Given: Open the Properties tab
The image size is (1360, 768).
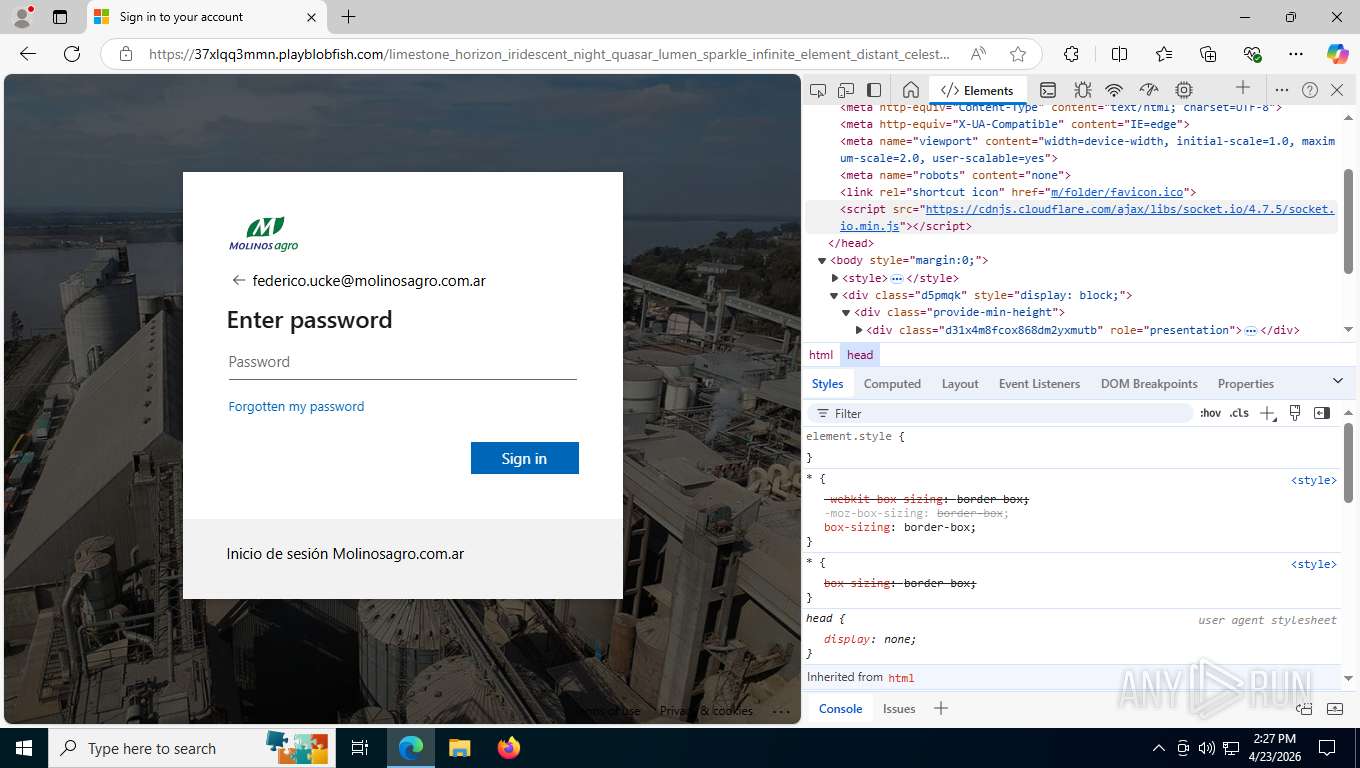Looking at the screenshot, I should (x=1245, y=384).
